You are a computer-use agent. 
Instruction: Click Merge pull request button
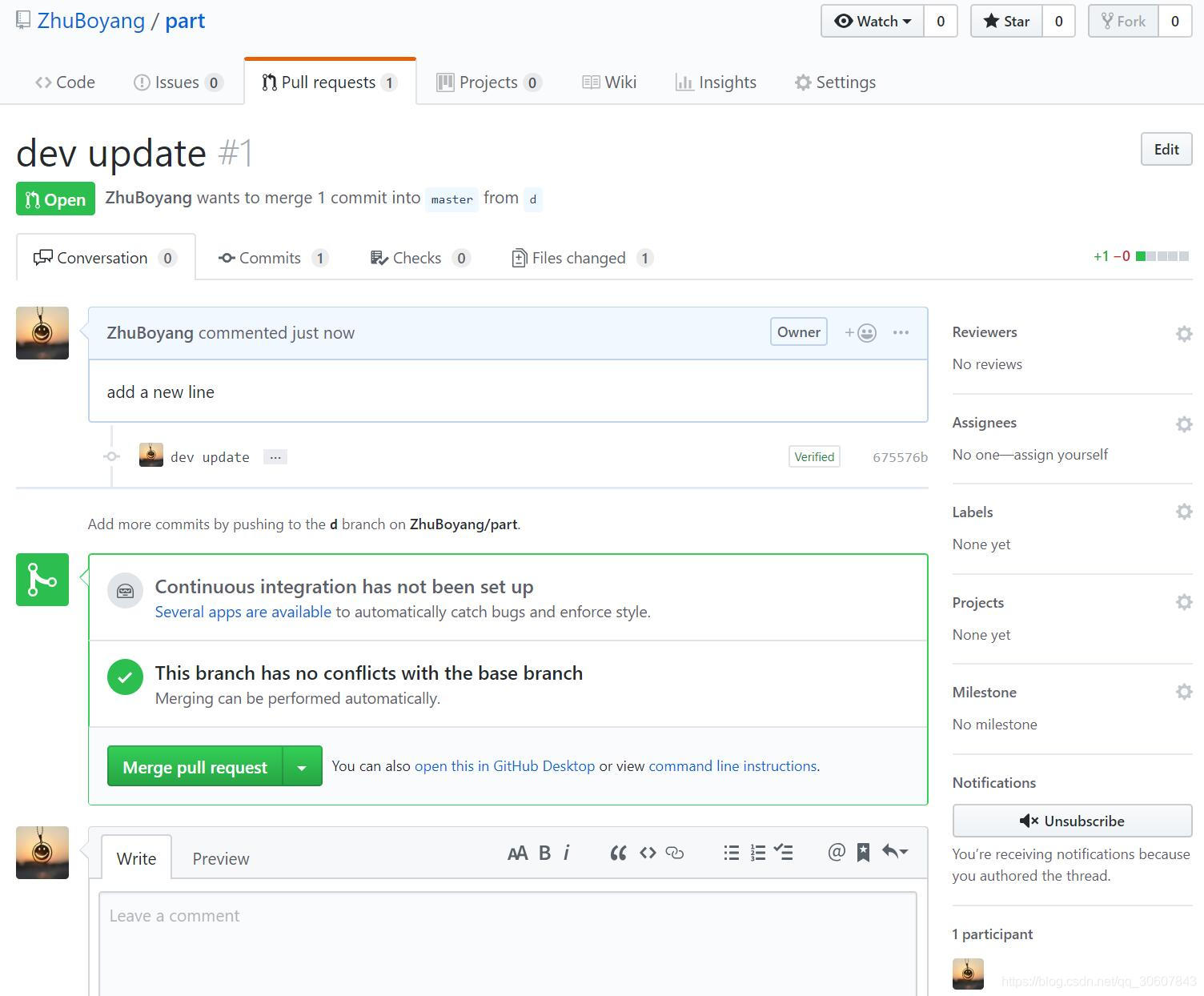(195, 766)
